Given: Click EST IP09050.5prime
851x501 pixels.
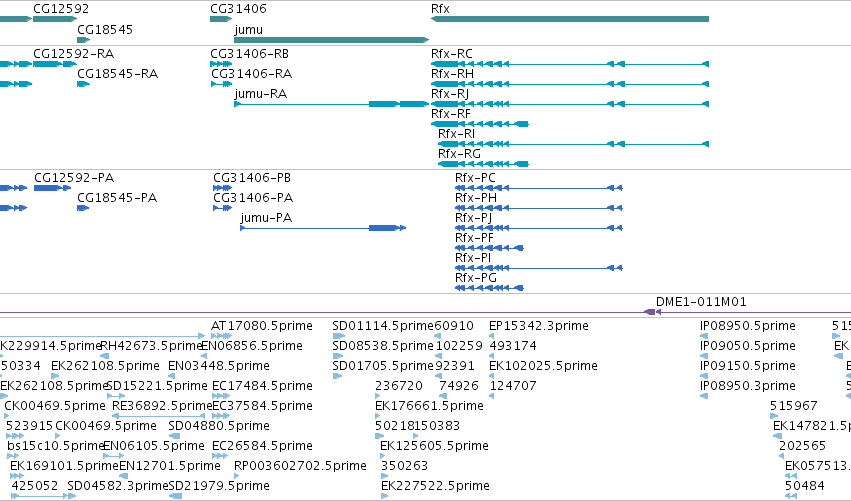Looking at the screenshot, I should pos(747,346).
